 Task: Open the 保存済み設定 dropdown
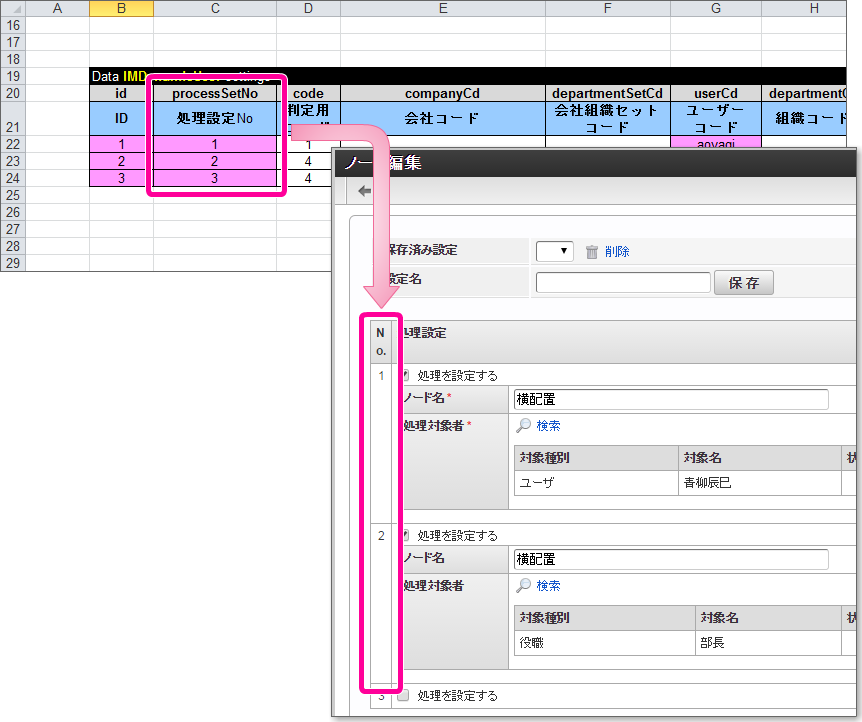[554, 252]
